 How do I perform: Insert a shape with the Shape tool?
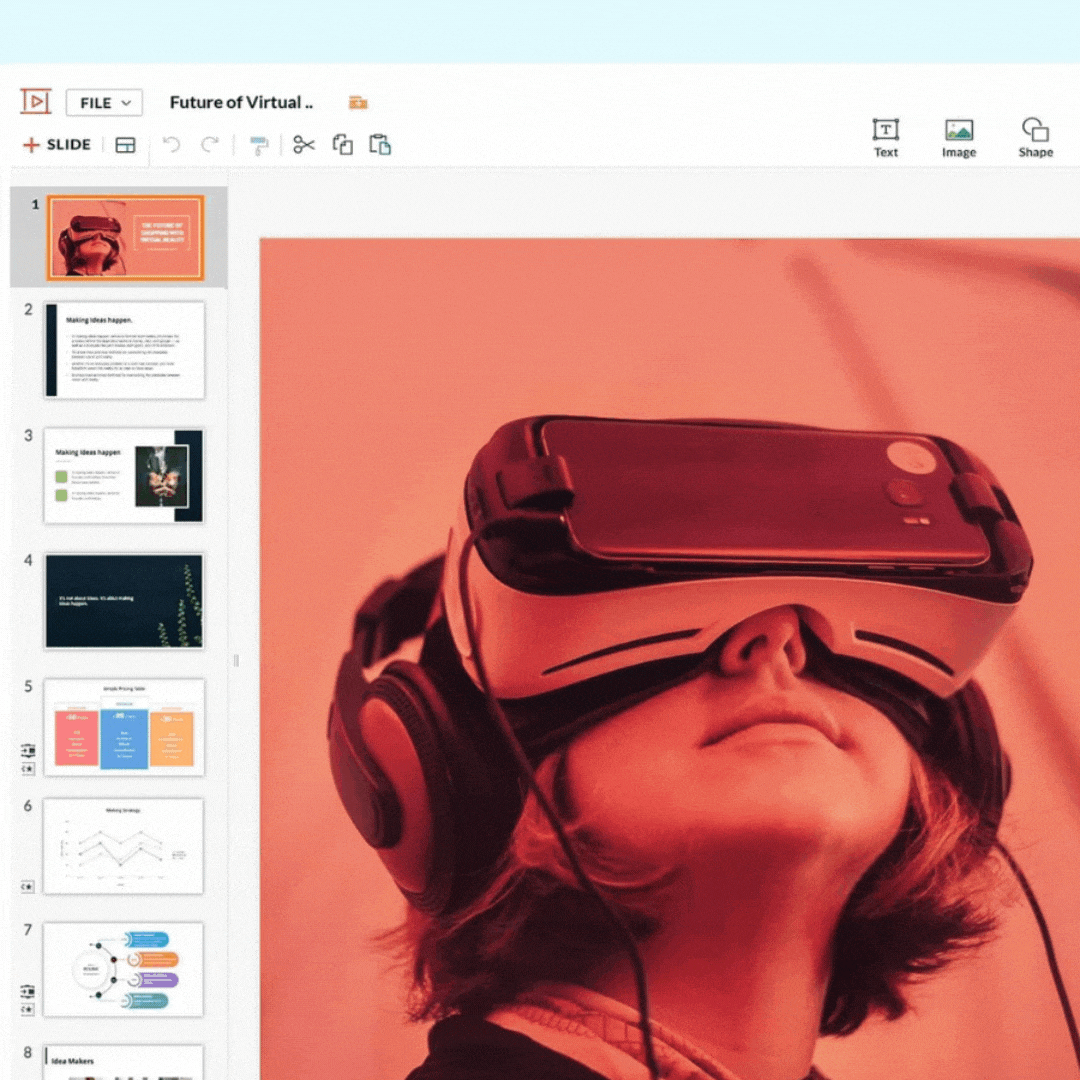1035,138
